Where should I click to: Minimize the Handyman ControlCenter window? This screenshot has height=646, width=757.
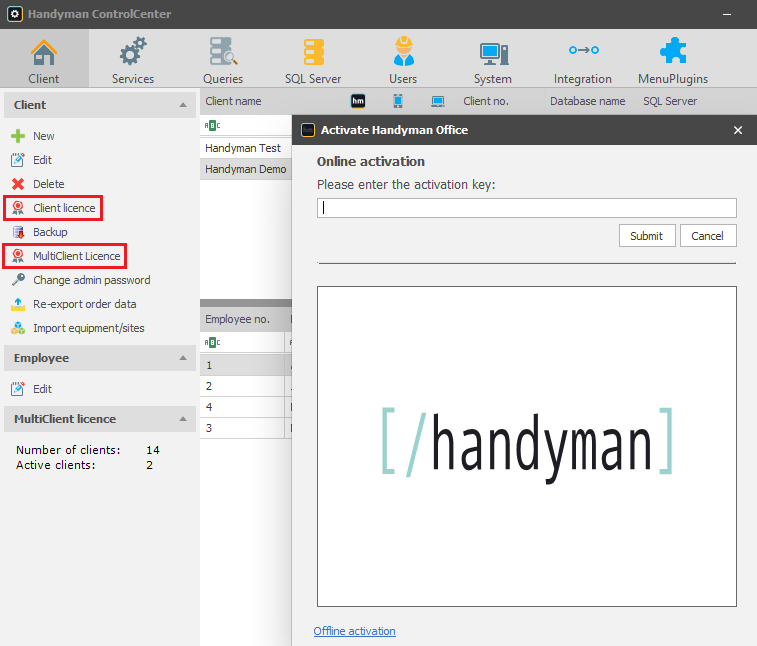coord(727,14)
